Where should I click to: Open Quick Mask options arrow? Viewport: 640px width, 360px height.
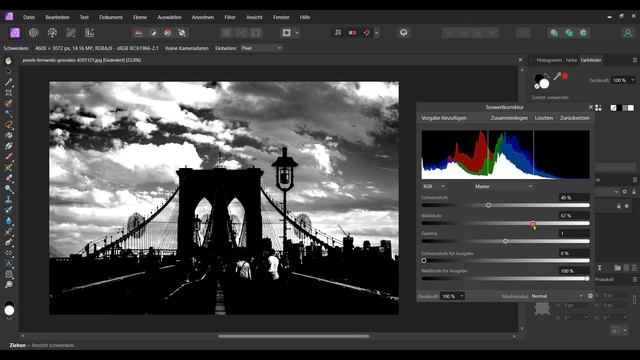point(297,33)
